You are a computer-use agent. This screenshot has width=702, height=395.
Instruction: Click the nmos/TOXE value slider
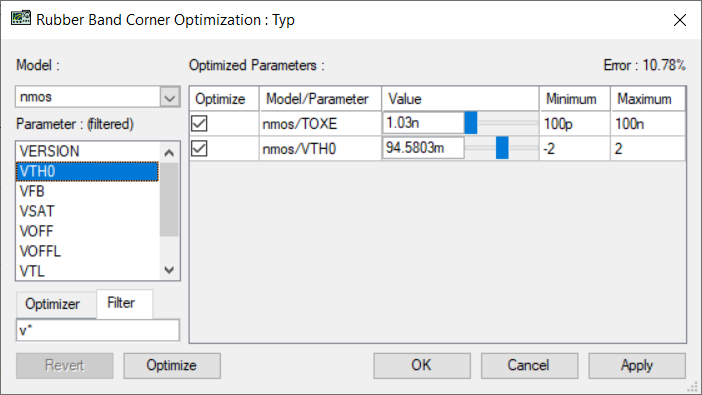click(471, 123)
